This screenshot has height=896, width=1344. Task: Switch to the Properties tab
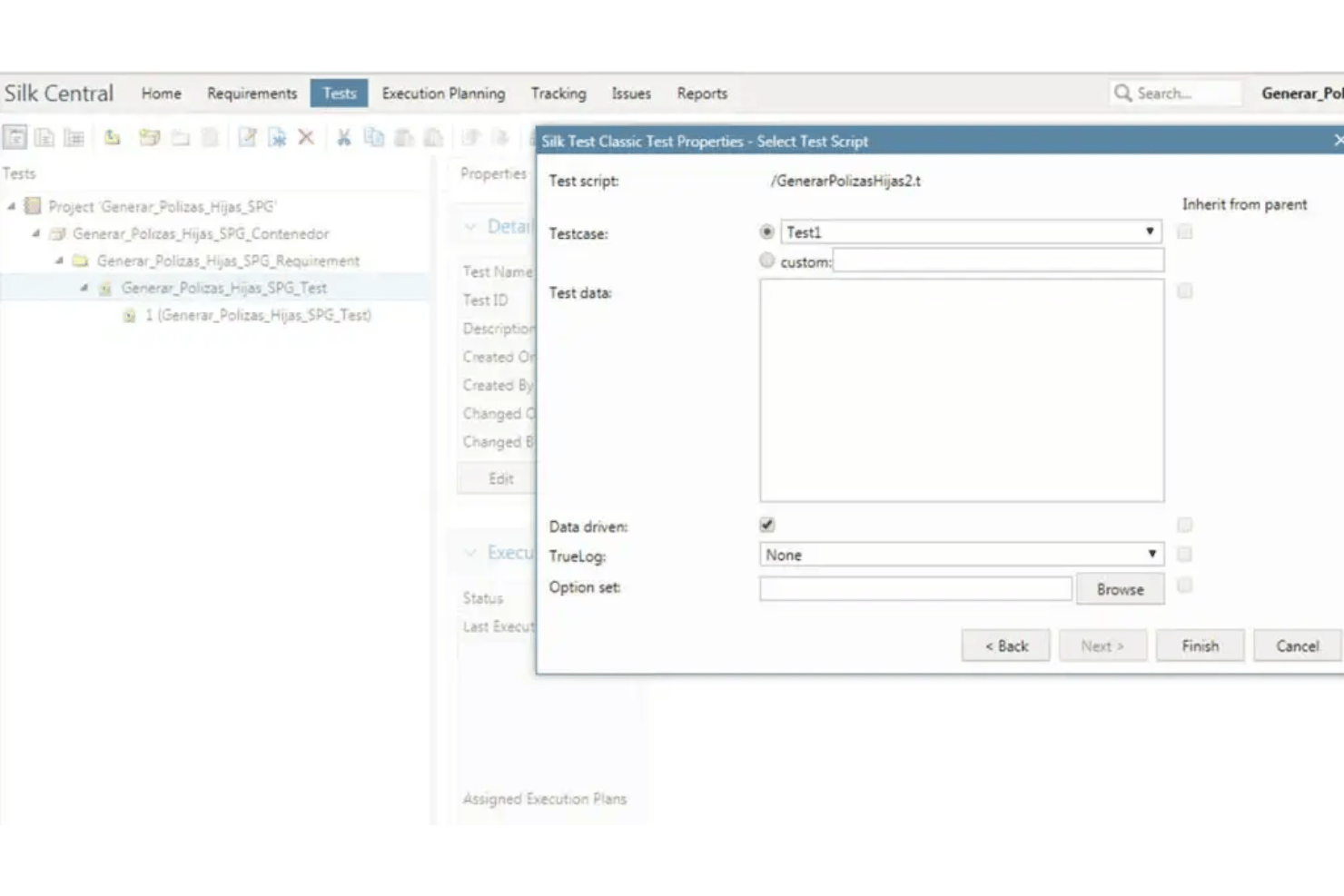(x=493, y=173)
